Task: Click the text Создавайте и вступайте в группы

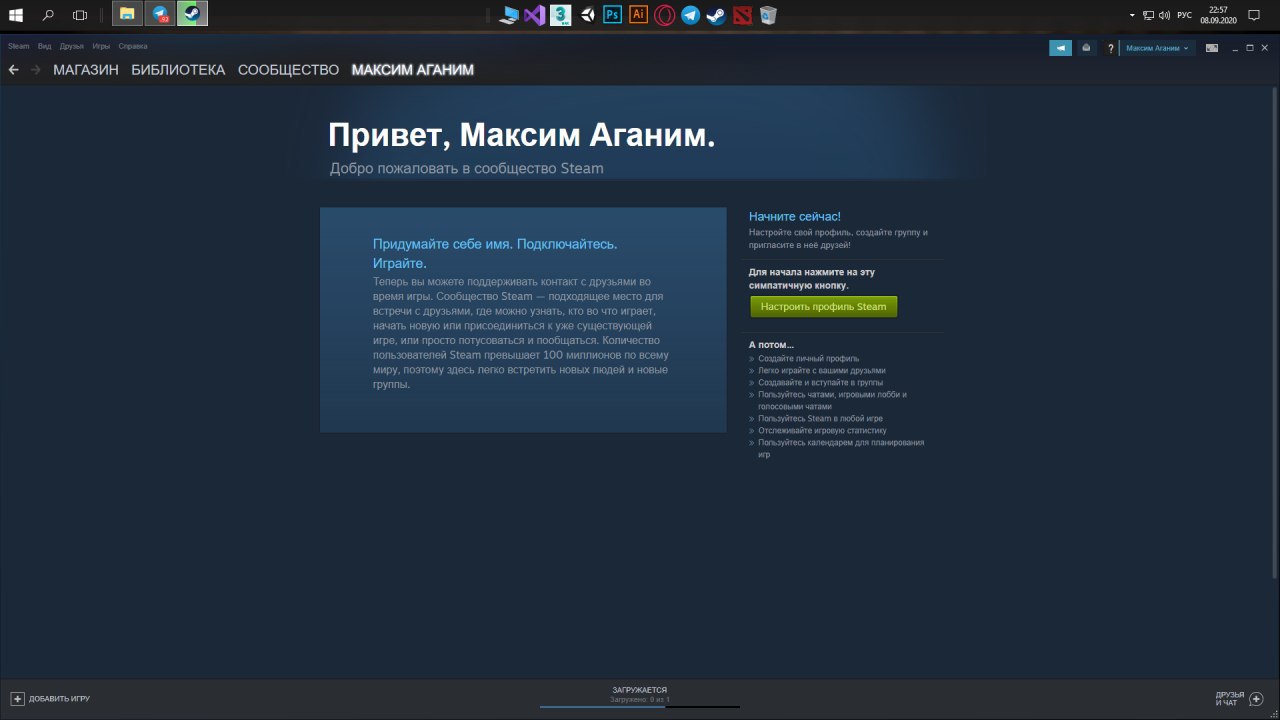Action: click(820, 382)
